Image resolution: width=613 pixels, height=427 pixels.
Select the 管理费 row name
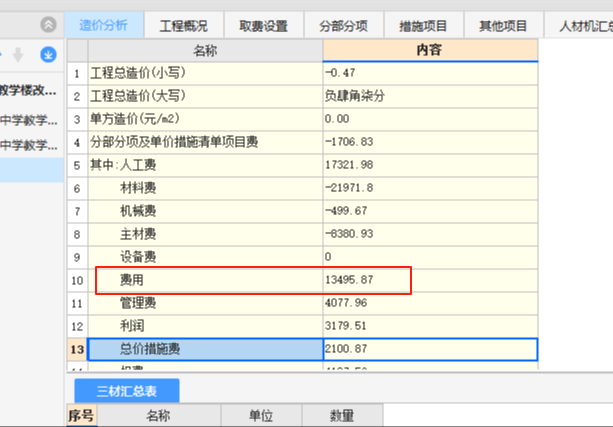coord(205,303)
